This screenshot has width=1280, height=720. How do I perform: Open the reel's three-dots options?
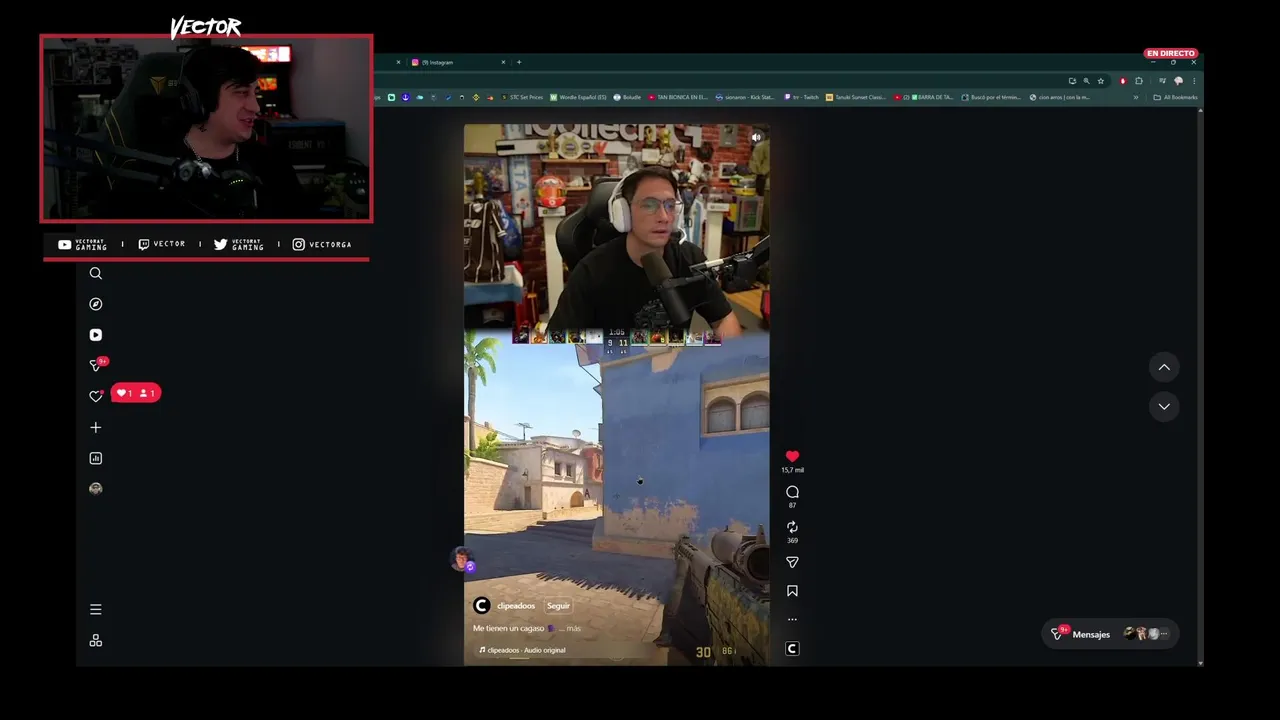coord(792,619)
